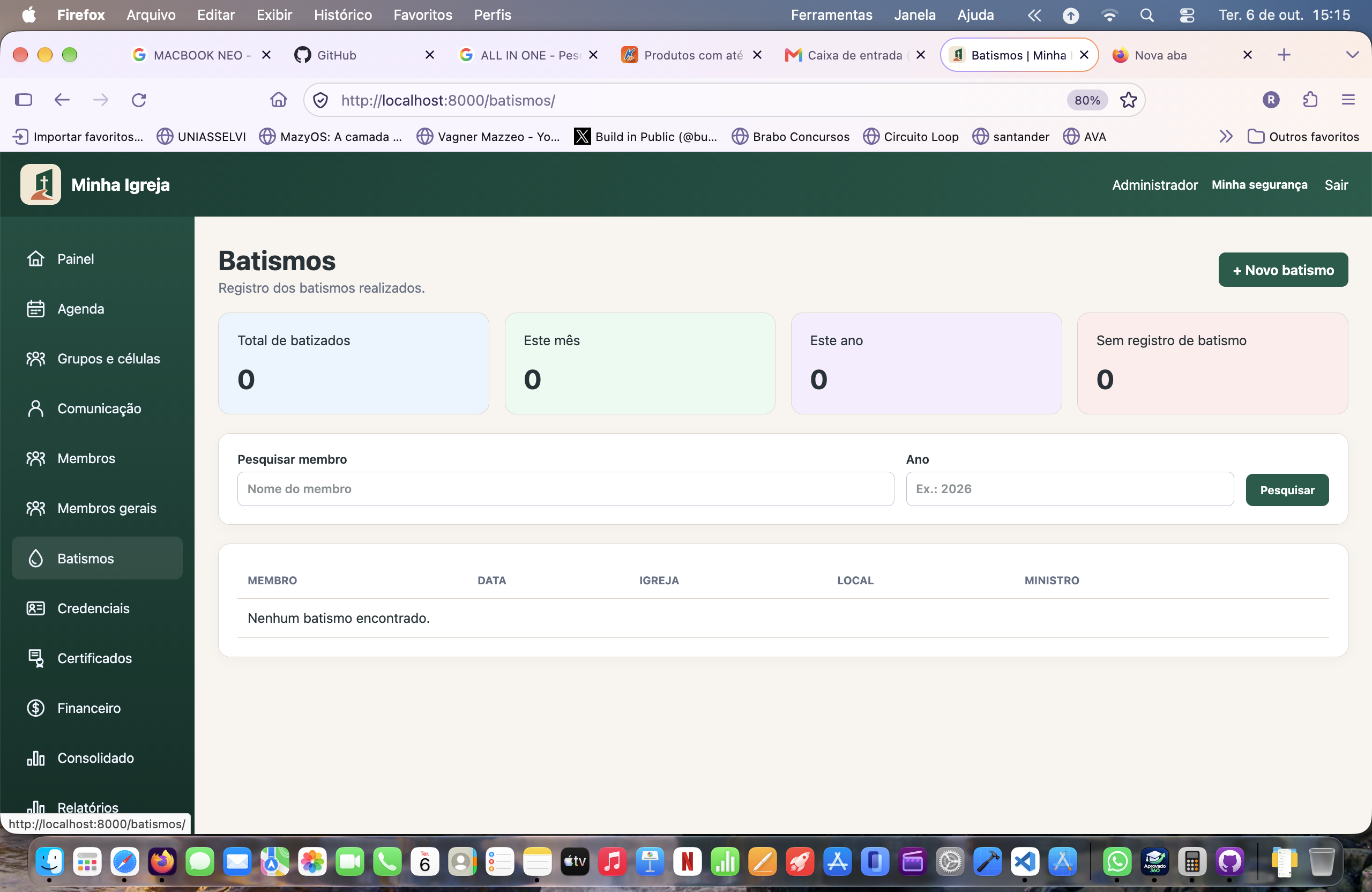Show more bookmarks overflow chevron
This screenshot has width=1372, height=892.
1226,137
